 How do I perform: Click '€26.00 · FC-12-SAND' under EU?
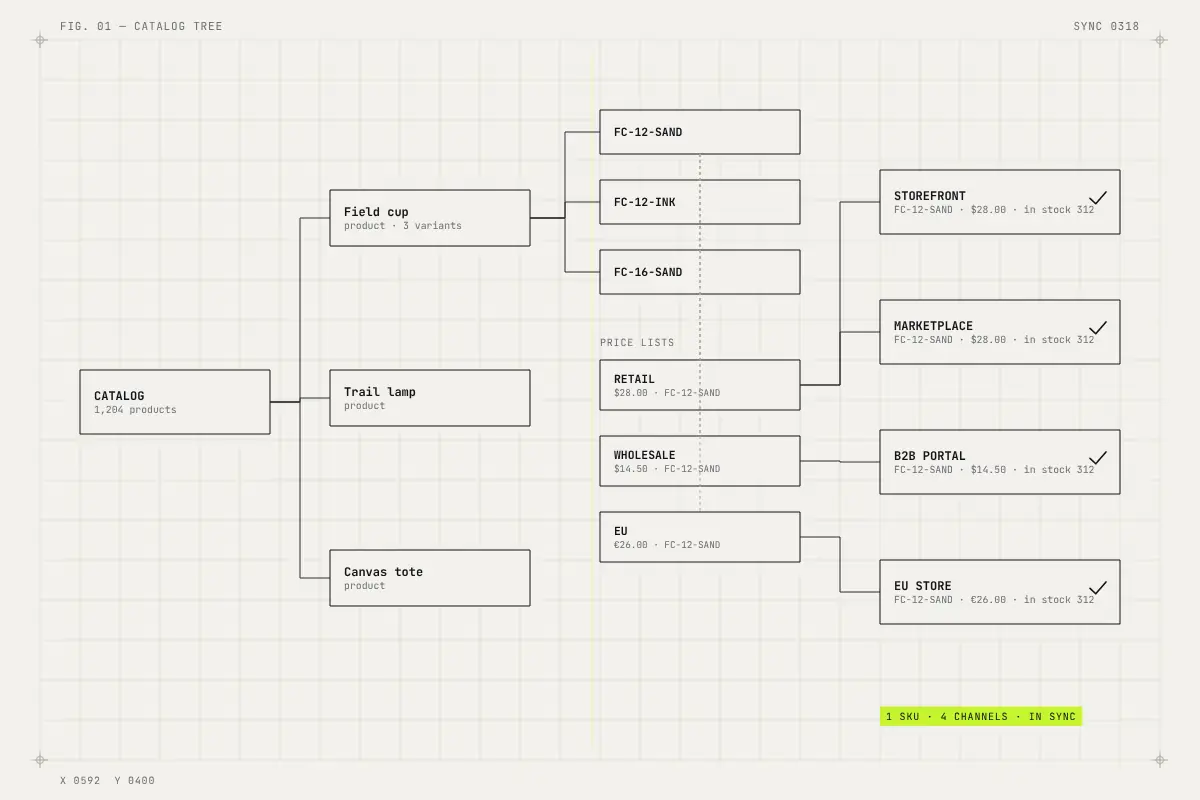[667, 545]
